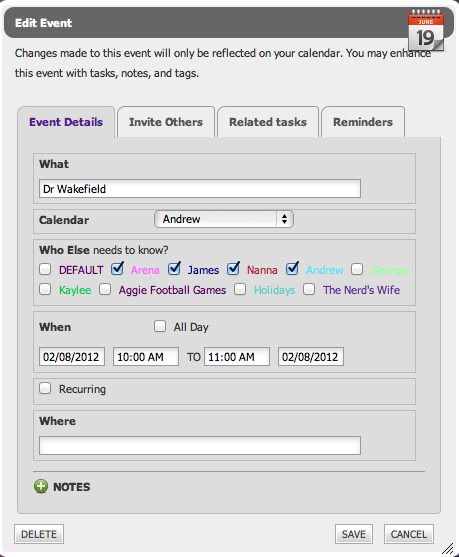
Task: Go to the Related tasks tab
Action: click(268, 122)
